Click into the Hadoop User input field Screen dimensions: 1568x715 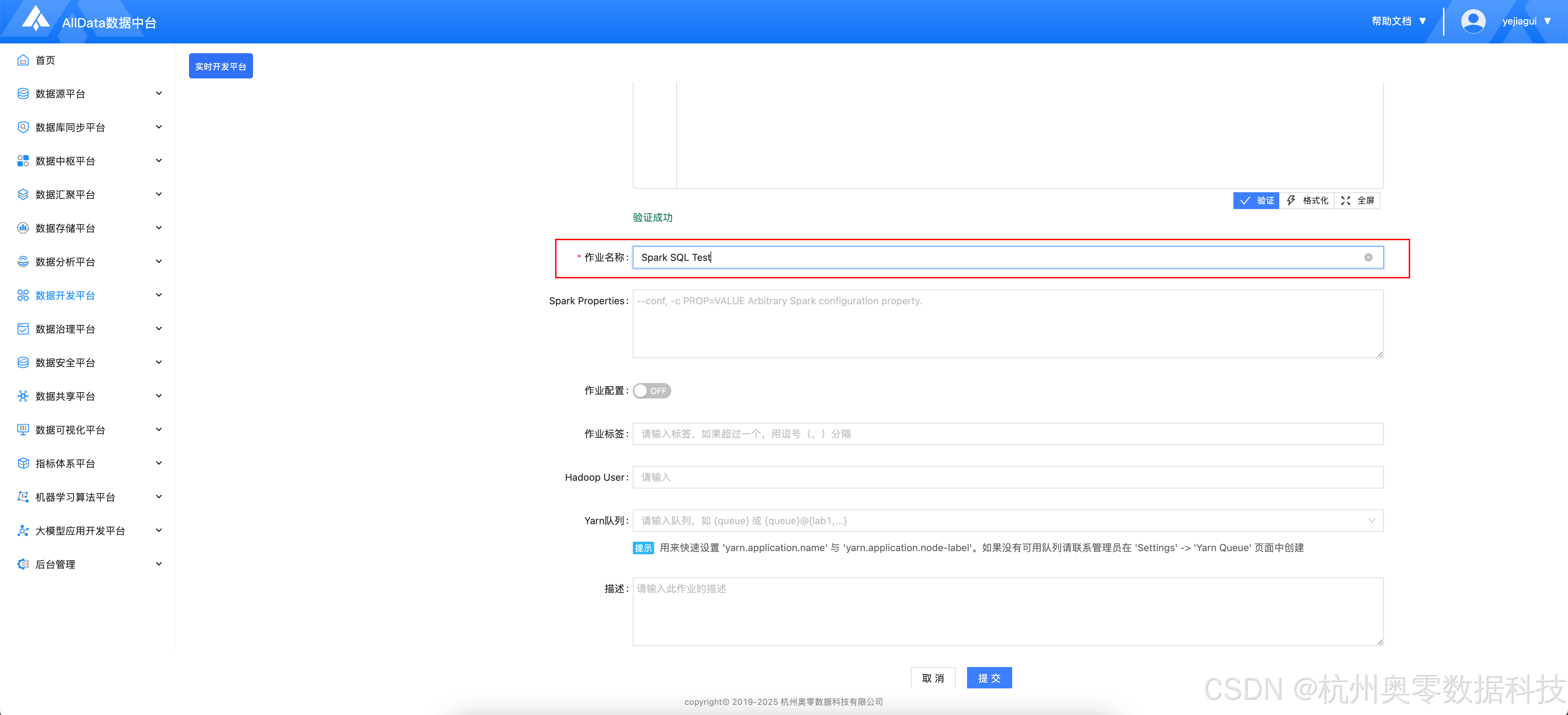(x=1007, y=478)
